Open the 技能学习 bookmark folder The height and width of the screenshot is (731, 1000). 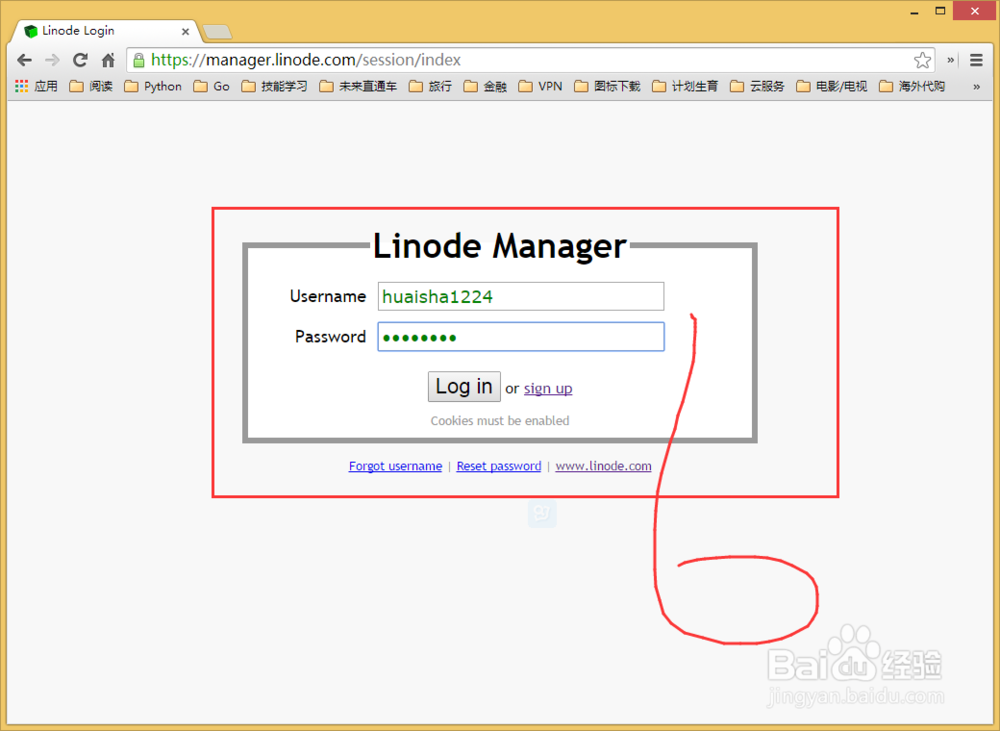coord(274,86)
